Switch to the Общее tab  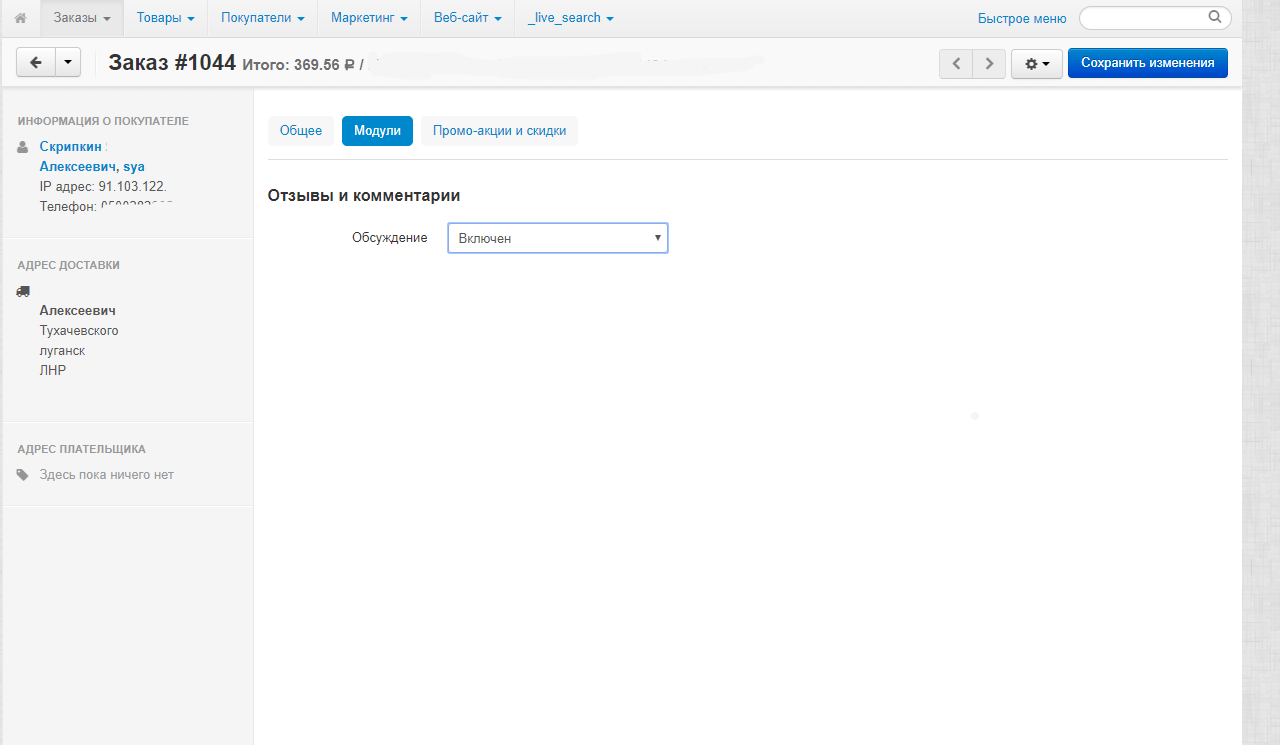pyautogui.click(x=301, y=131)
